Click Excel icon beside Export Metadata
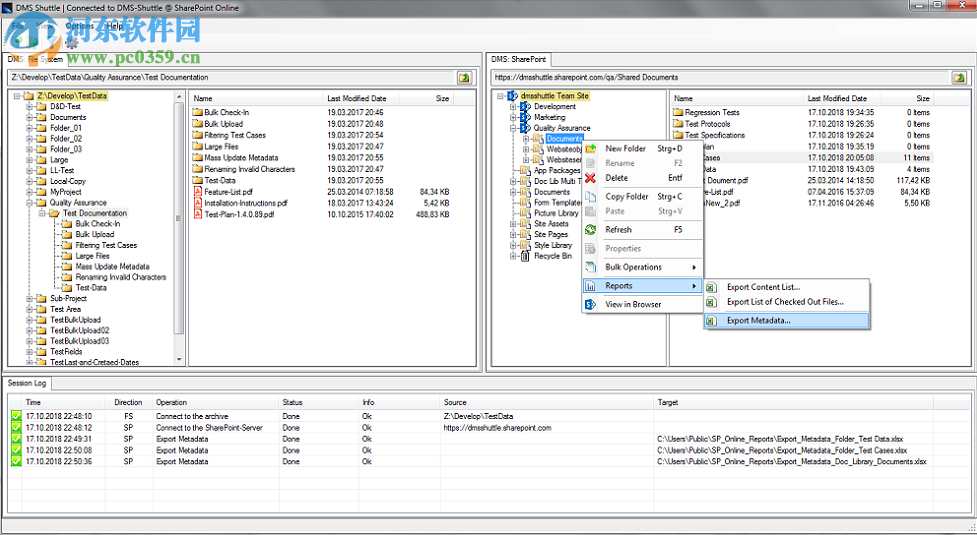The height and width of the screenshot is (535, 977). [712, 321]
